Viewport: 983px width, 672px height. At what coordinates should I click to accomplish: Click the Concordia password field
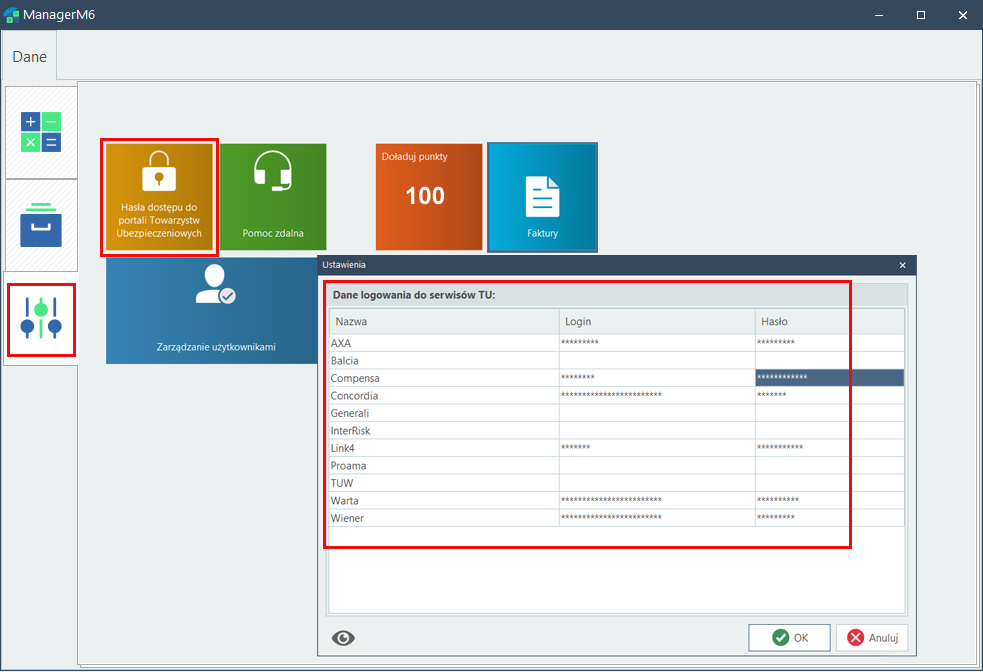[830, 396]
